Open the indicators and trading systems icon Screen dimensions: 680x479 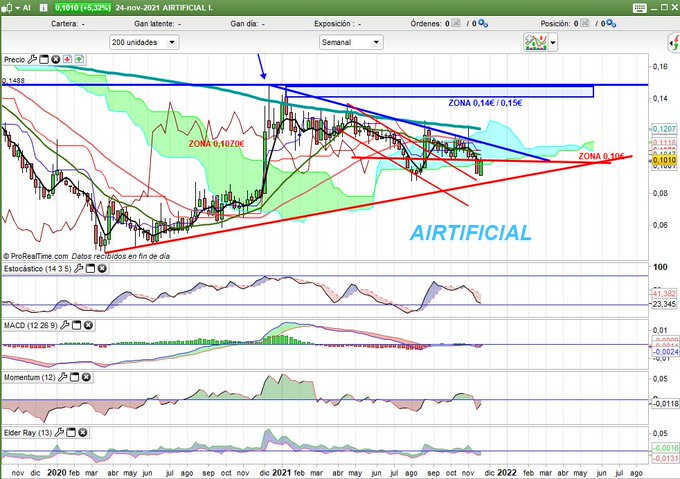[536, 42]
